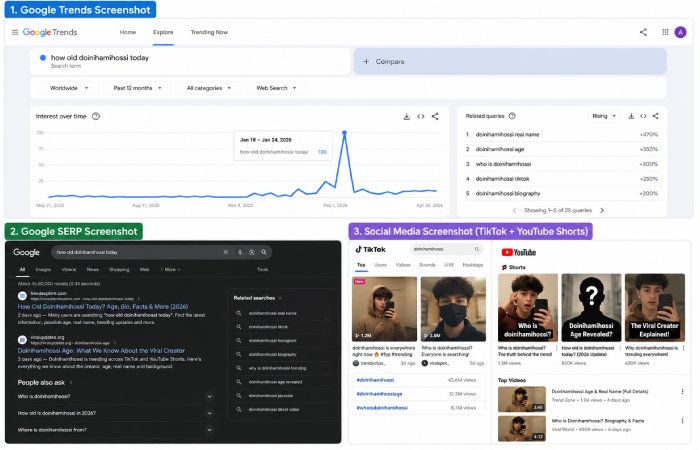Click related query 'doinihamihossi real name' in Trends
The image size is (700, 450).
pos(507,135)
